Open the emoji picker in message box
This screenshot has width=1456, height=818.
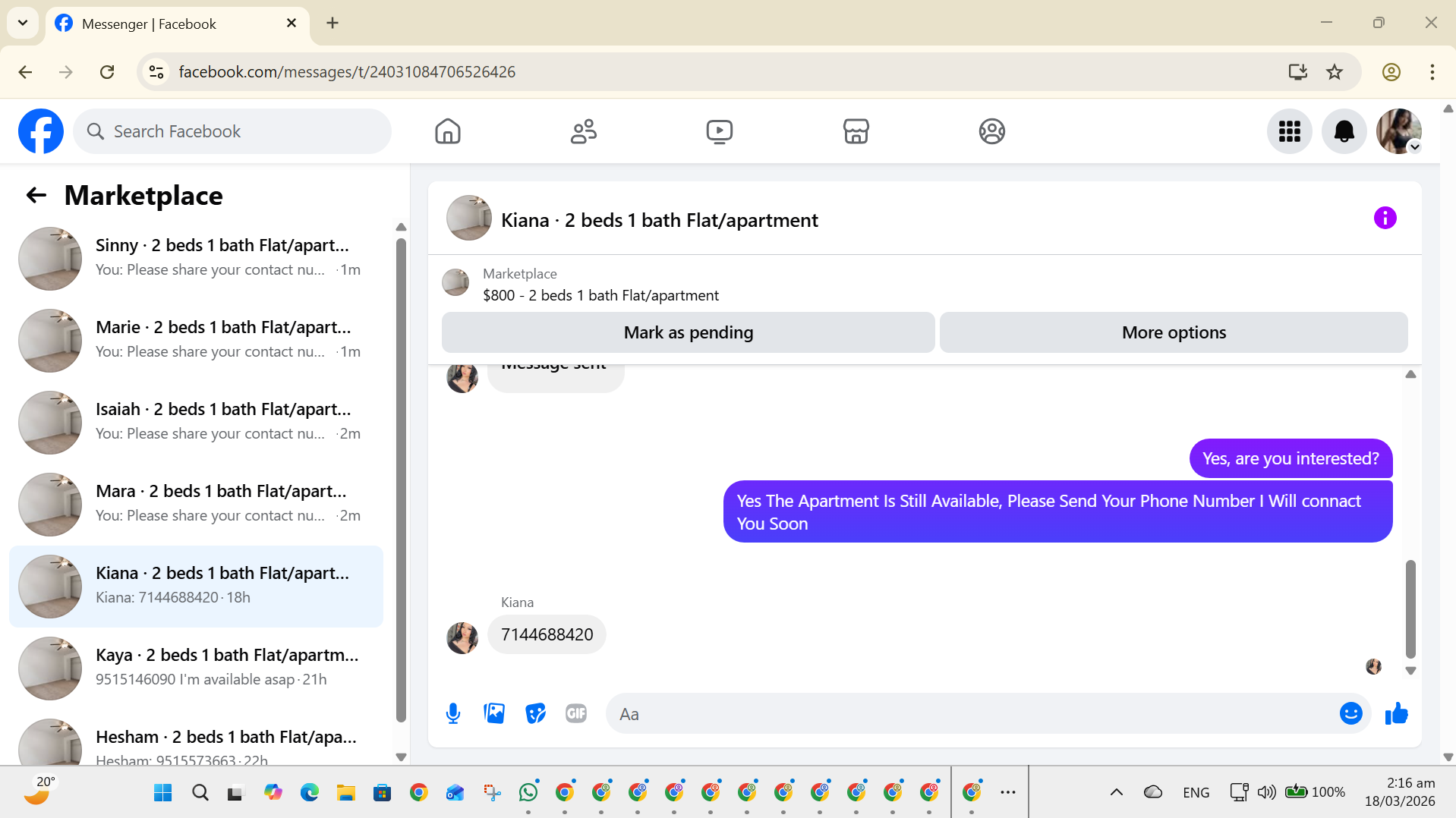point(1350,713)
